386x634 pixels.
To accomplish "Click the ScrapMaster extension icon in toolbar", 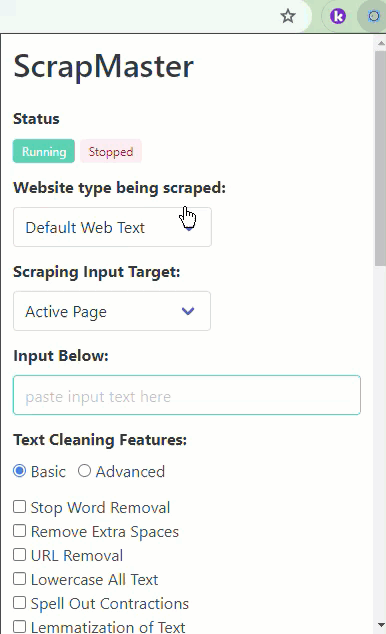I will point(373,16).
